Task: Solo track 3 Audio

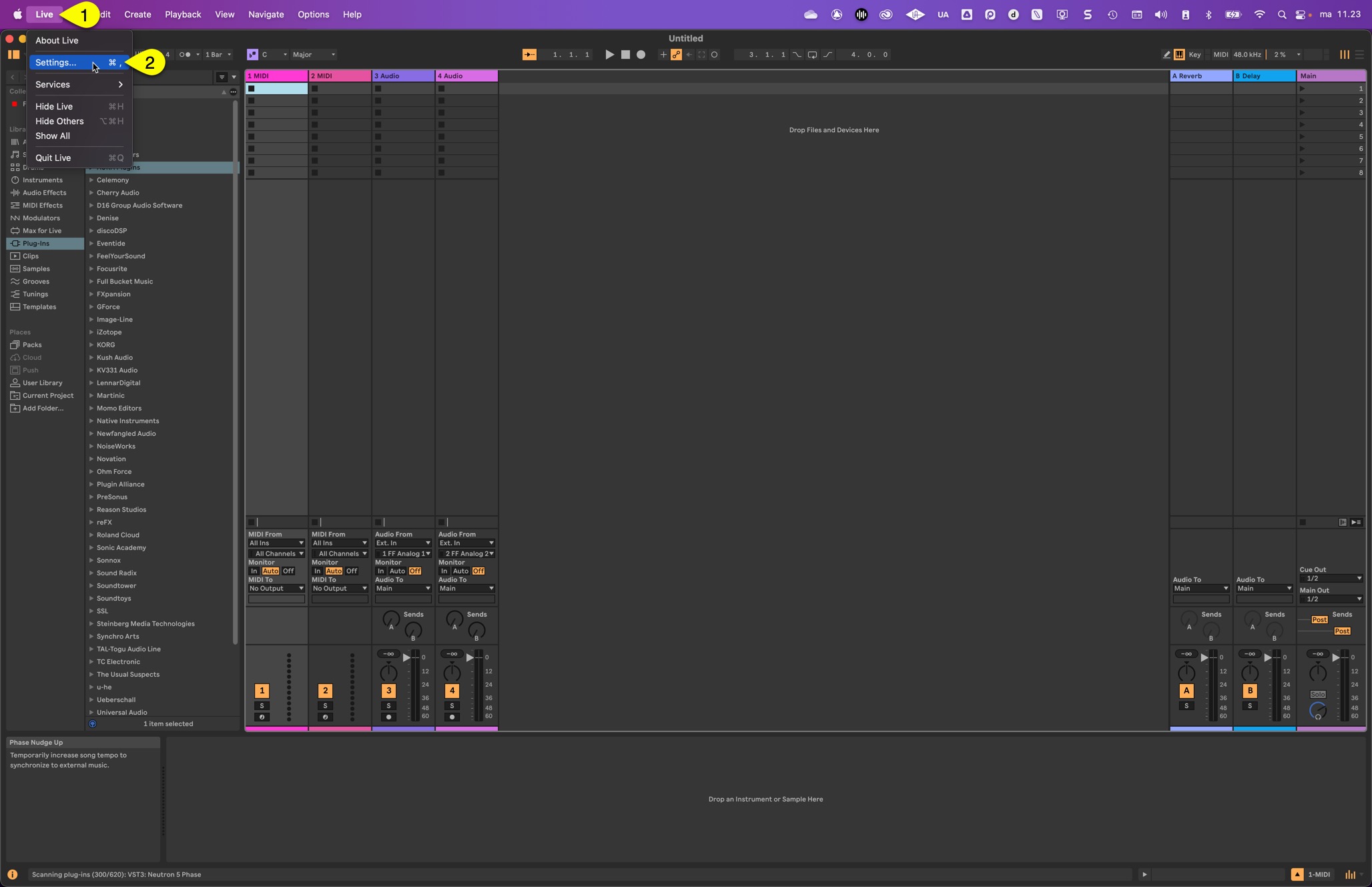Action: point(388,705)
